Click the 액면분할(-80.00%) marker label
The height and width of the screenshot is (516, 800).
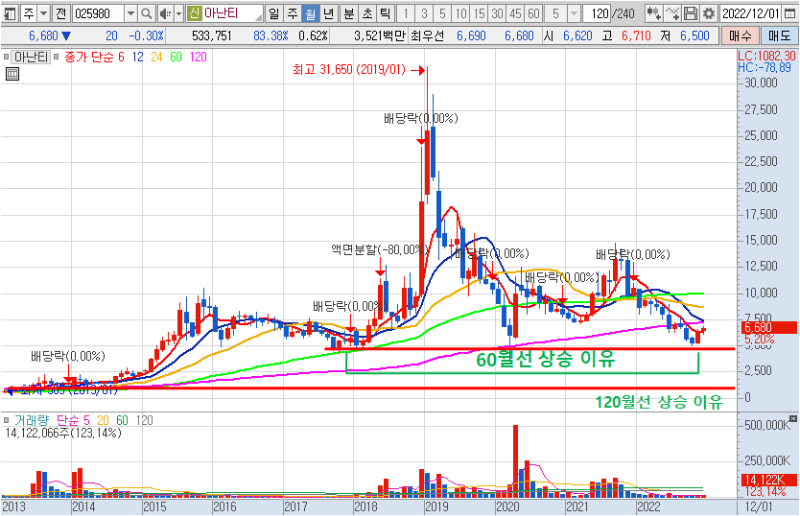click(379, 250)
